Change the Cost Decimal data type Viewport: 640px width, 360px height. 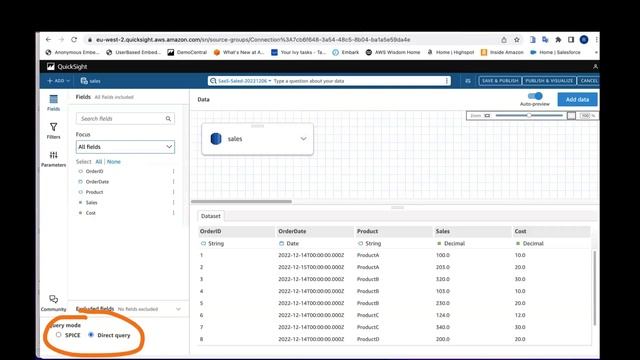529,243
